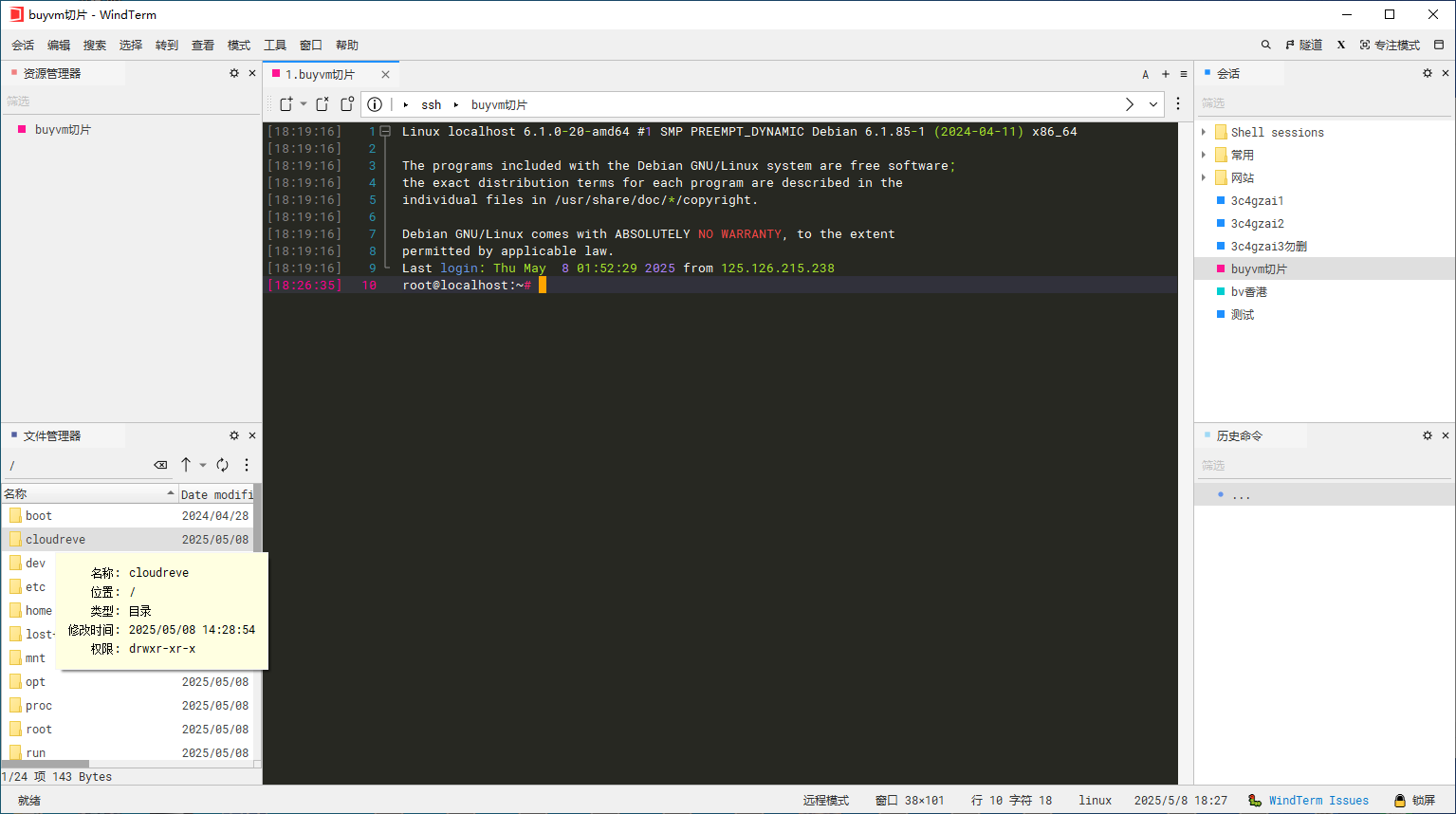Add a new tab with the plus icon
This screenshot has height=814, width=1456.
[x=1166, y=74]
